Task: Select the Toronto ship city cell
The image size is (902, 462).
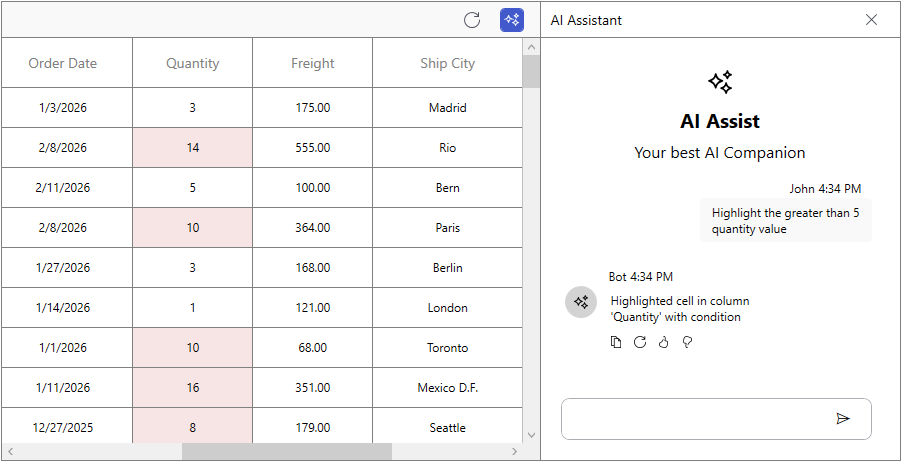Action: (448, 348)
